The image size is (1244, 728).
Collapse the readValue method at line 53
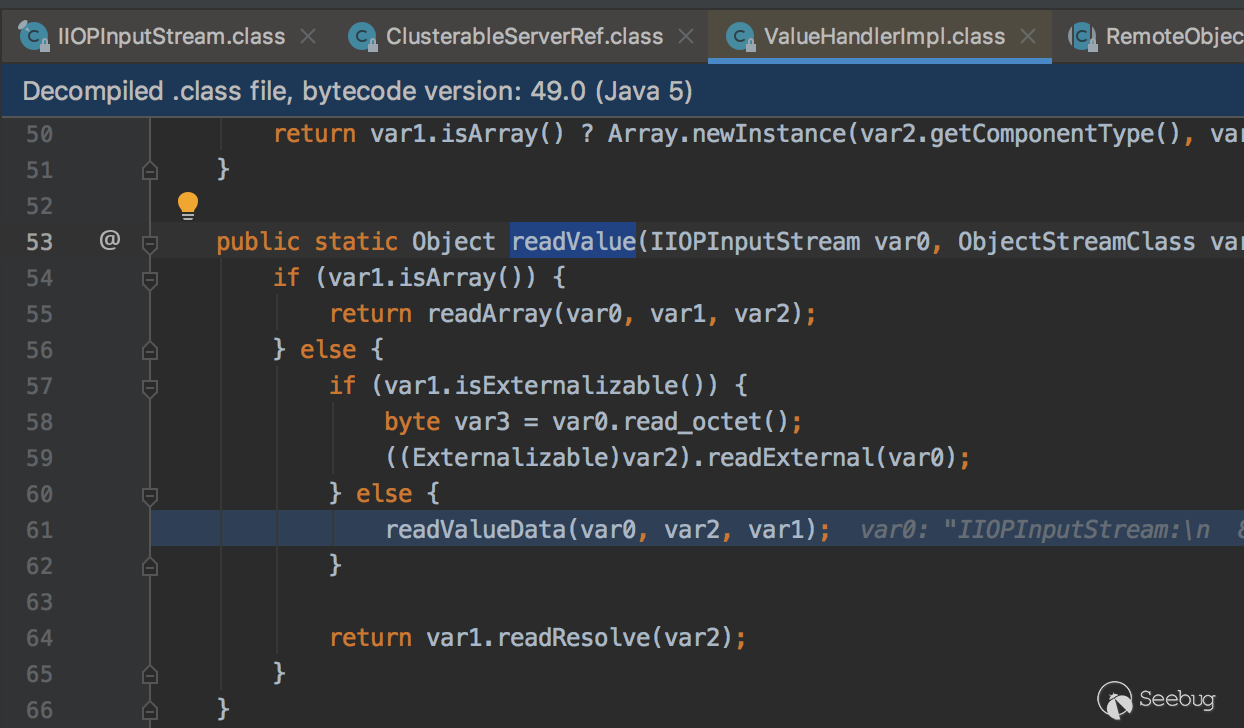coord(150,242)
